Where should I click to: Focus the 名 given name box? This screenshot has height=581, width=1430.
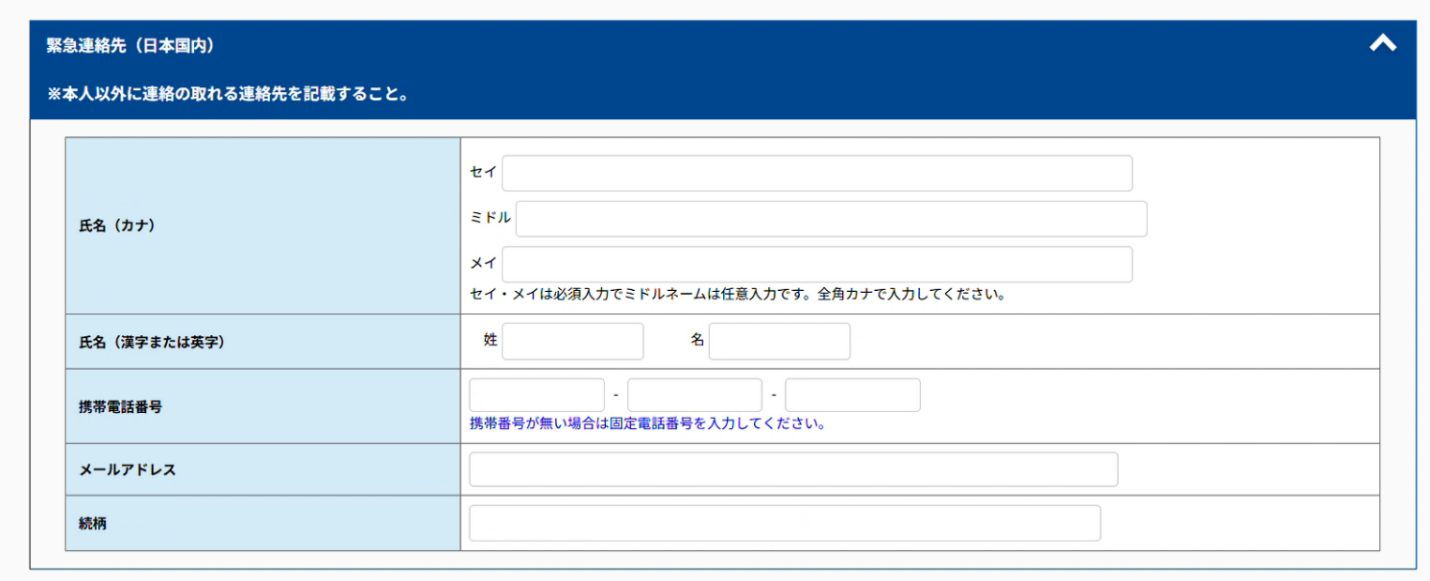click(779, 341)
